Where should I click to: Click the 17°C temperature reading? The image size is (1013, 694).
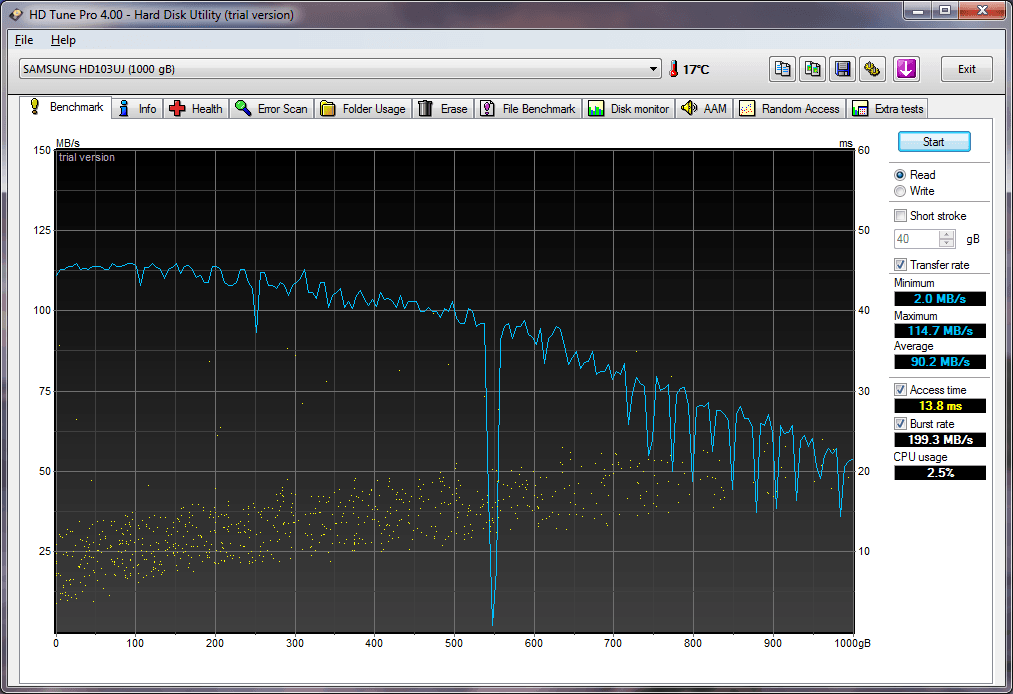point(696,70)
